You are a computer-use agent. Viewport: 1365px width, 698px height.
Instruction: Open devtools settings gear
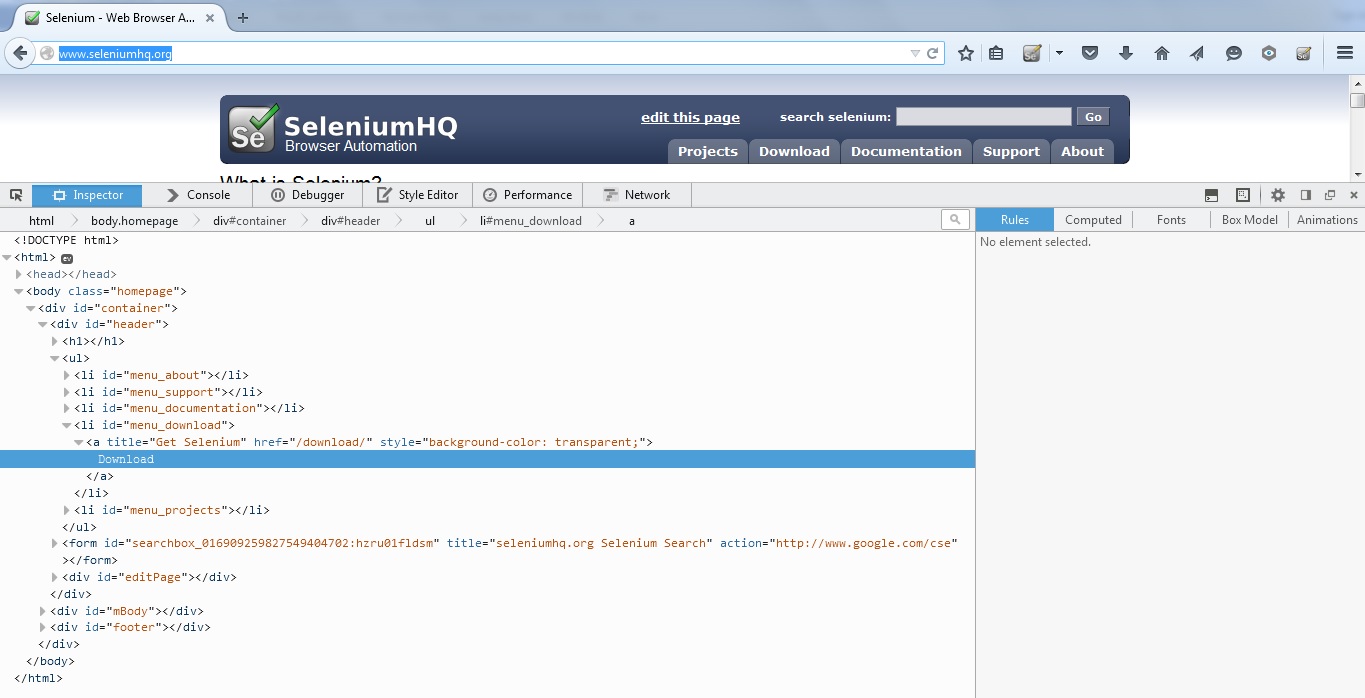(x=1278, y=195)
